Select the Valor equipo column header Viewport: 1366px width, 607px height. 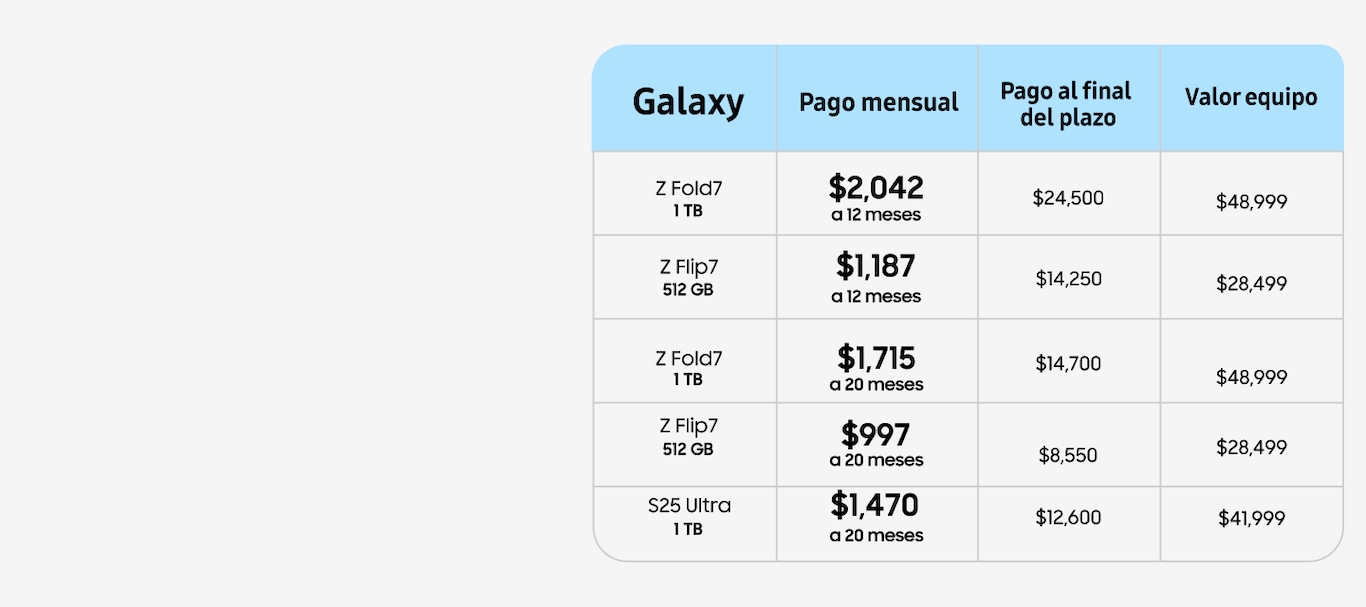[x=1251, y=97]
